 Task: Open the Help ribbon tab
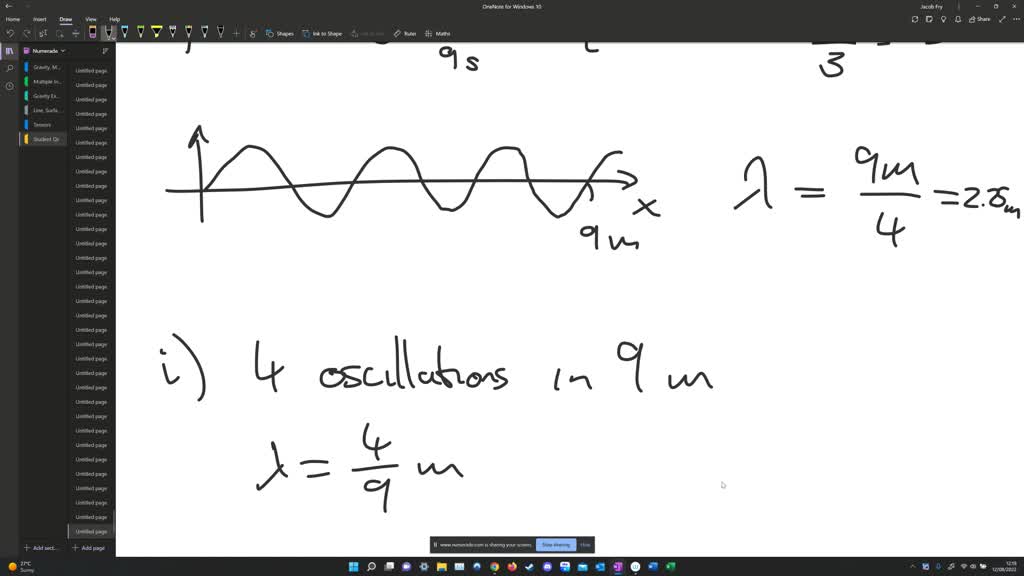click(114, 20)
